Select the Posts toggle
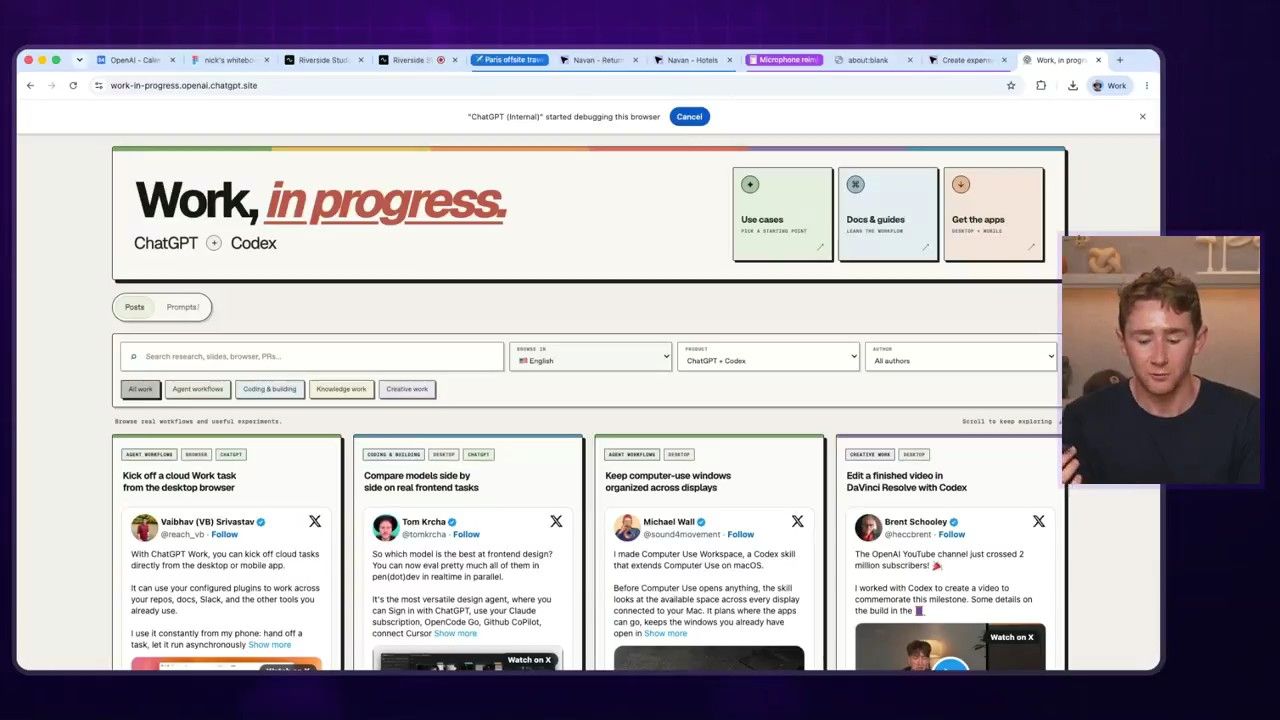The height and width of the screenshot is (720, 1280). point(135,307)
